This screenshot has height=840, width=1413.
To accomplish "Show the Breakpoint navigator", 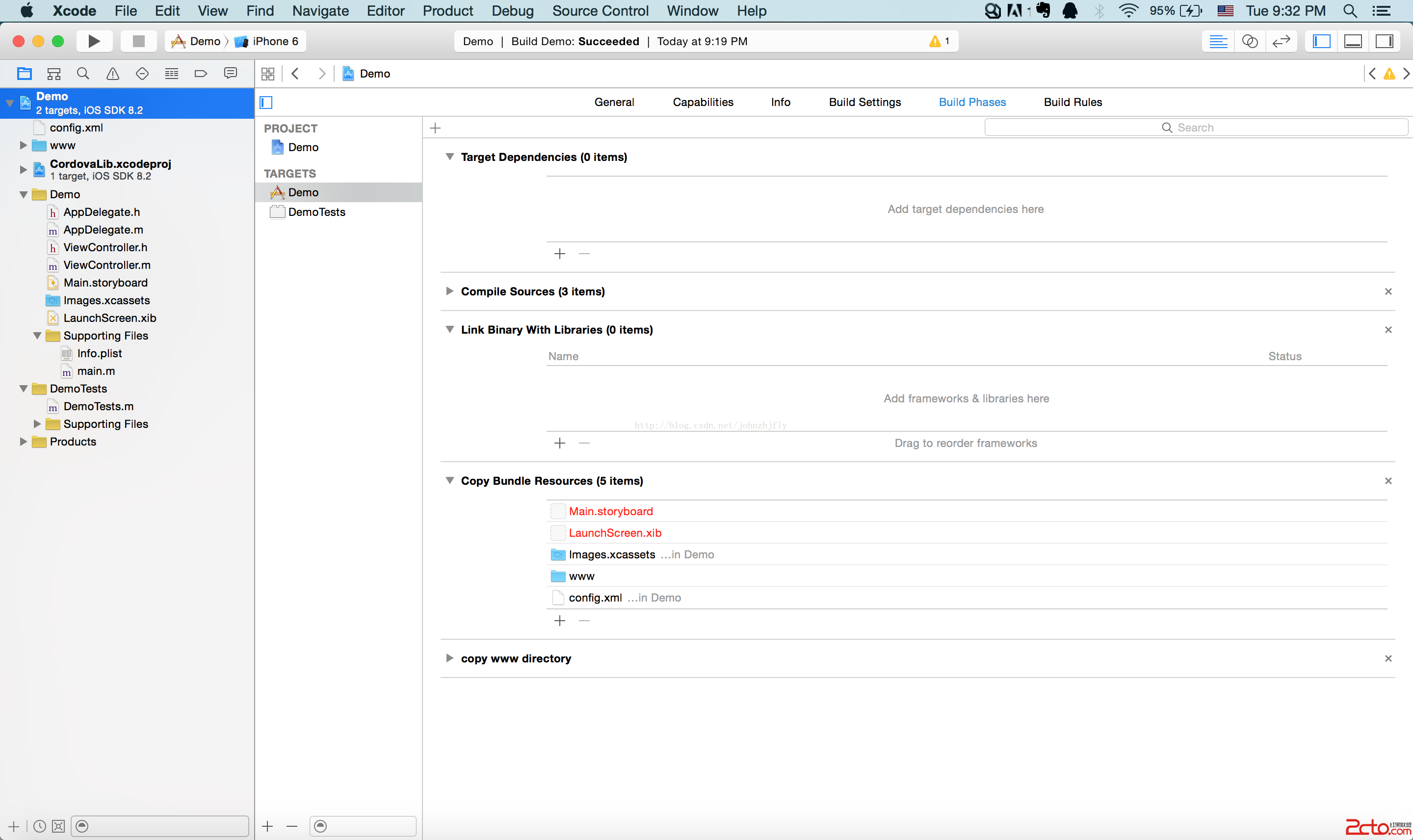I will pyautogui.click(x=200, y=74).
